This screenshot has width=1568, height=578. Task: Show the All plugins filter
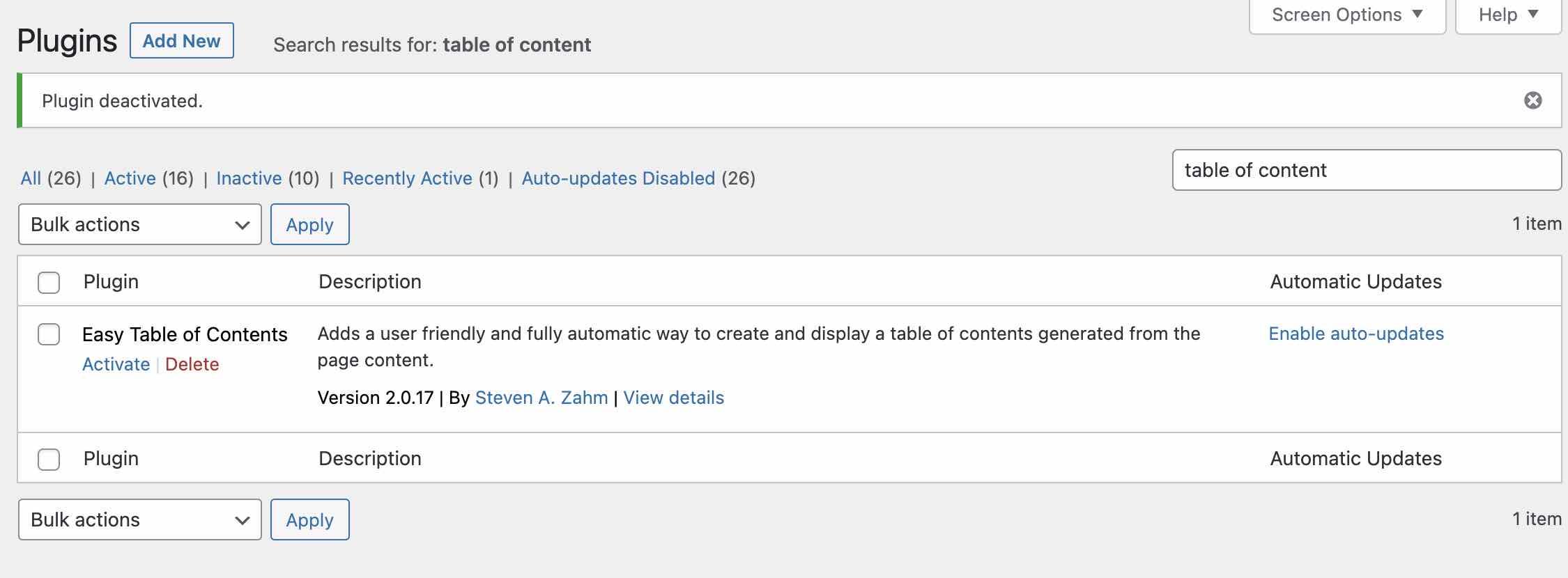pyautogui.click(x=31, y=178)
